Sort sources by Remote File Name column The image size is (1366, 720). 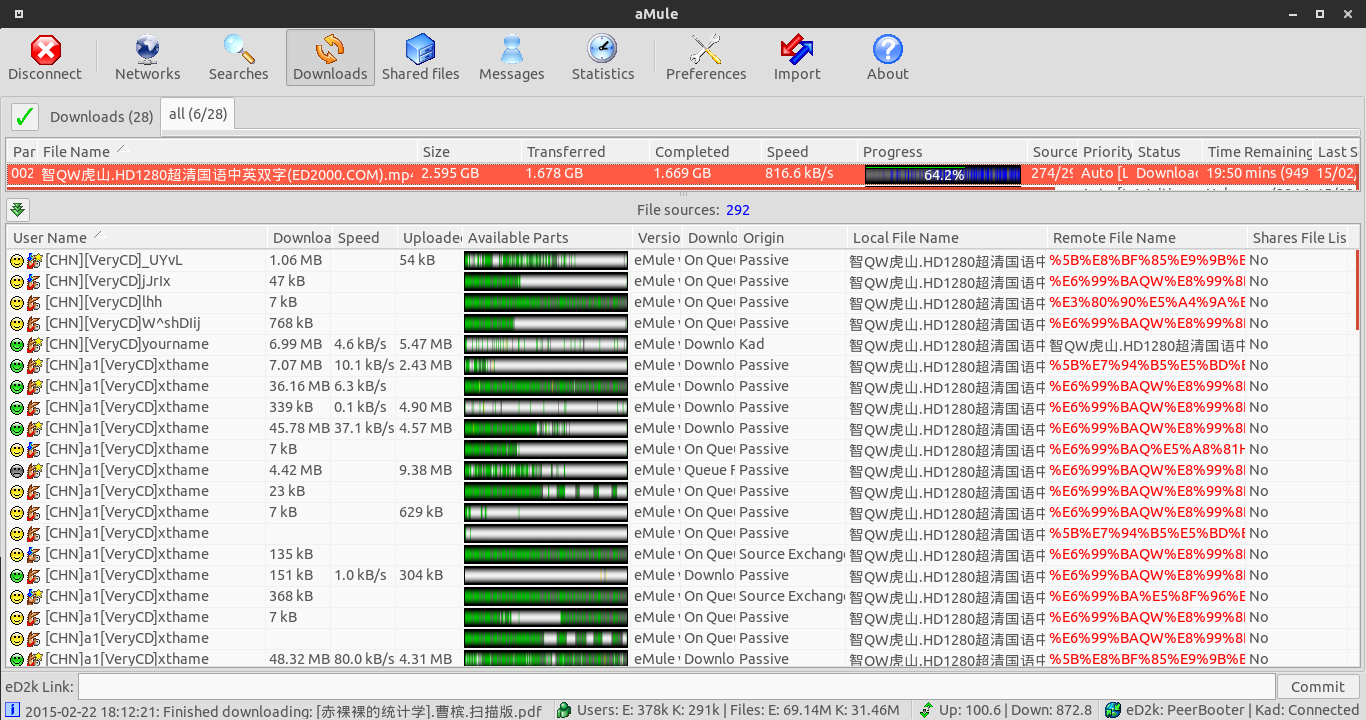(x=1147, y=237)
